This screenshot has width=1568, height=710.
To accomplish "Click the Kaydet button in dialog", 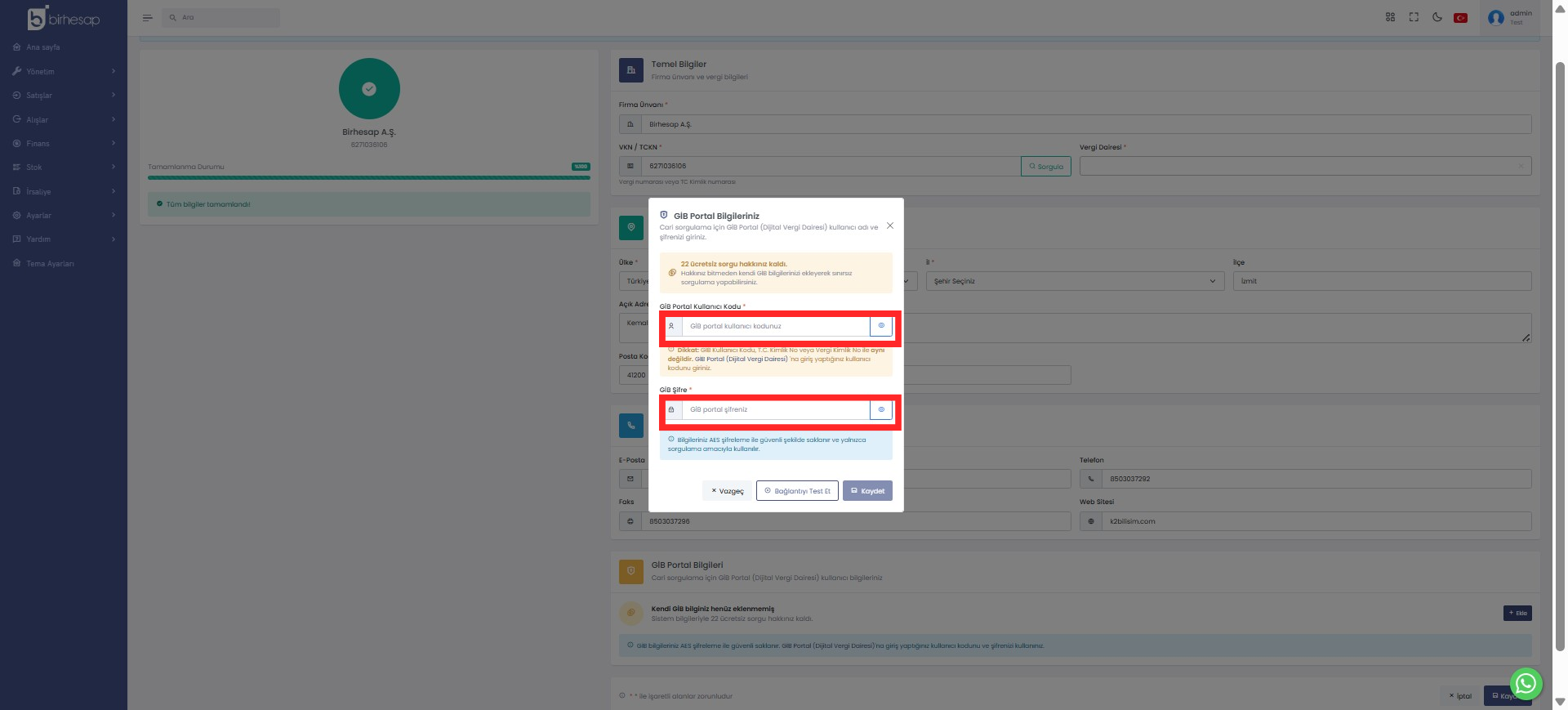I will pos(867,491).
